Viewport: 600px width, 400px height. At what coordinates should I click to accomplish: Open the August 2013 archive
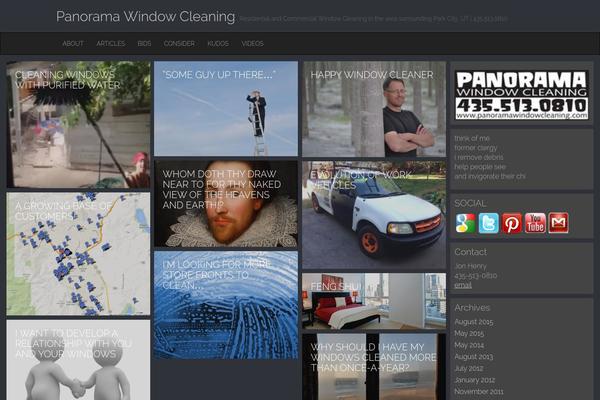[x=474, y=357]
